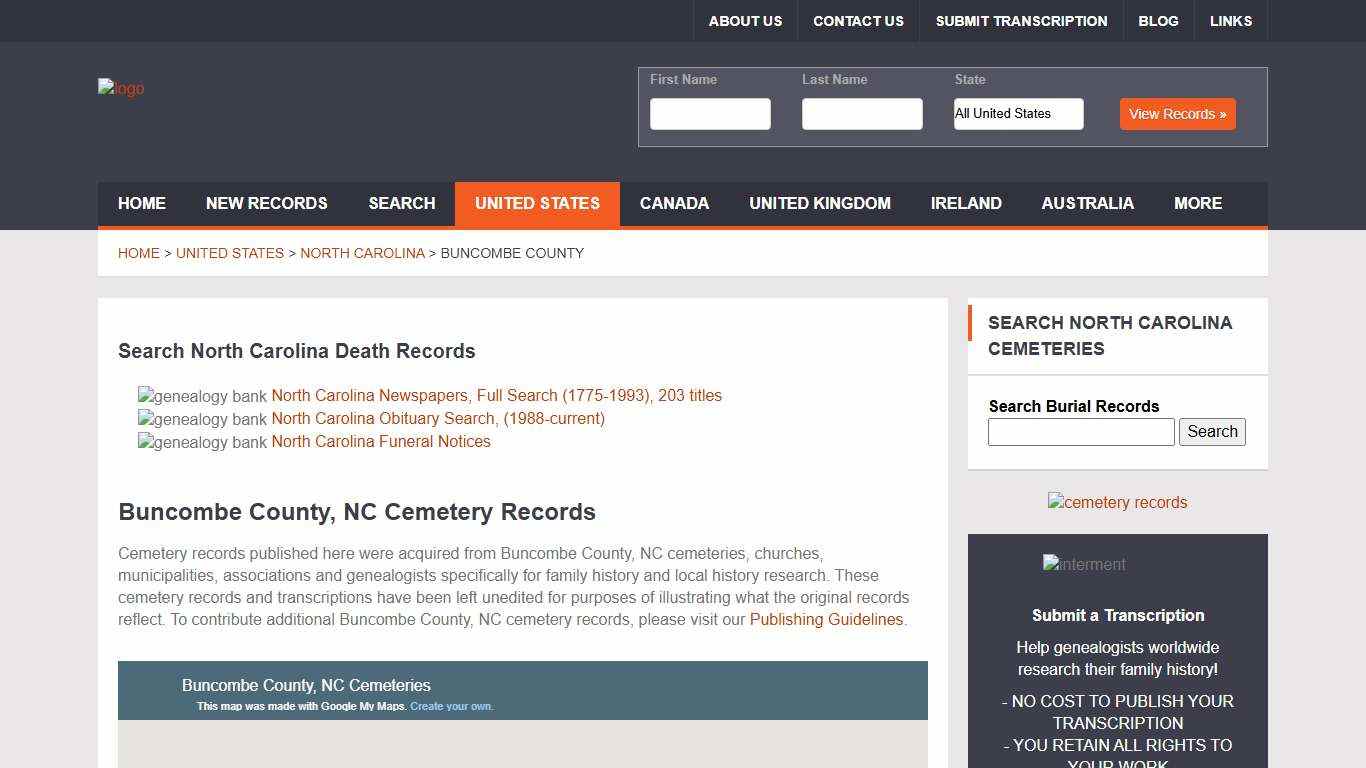The width and height of the screenshot is (1366, 768).
Task: Open the cemetery records image in the sidebar
Action: [x=1117, y=503]
